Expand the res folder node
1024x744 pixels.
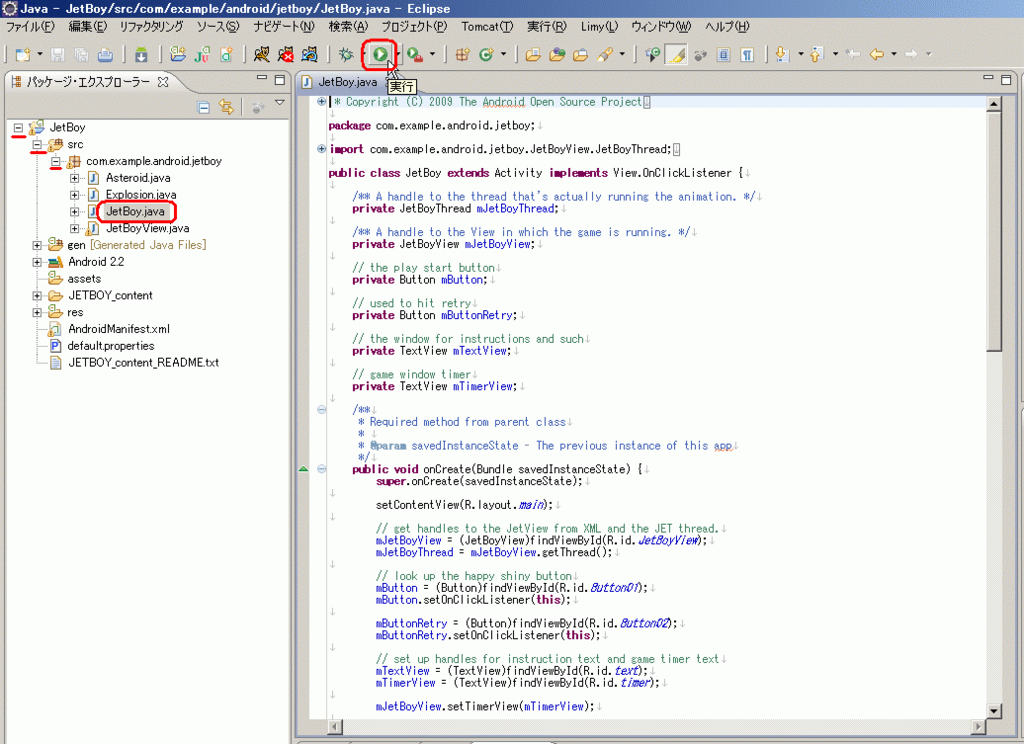(37, 312)
